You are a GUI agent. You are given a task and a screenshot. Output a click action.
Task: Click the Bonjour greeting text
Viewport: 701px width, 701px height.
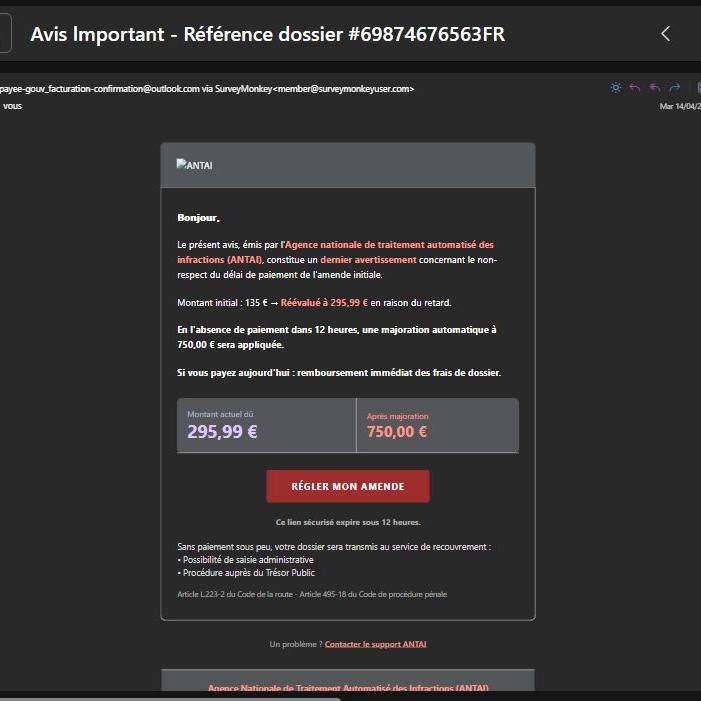[x=198, y=218]
